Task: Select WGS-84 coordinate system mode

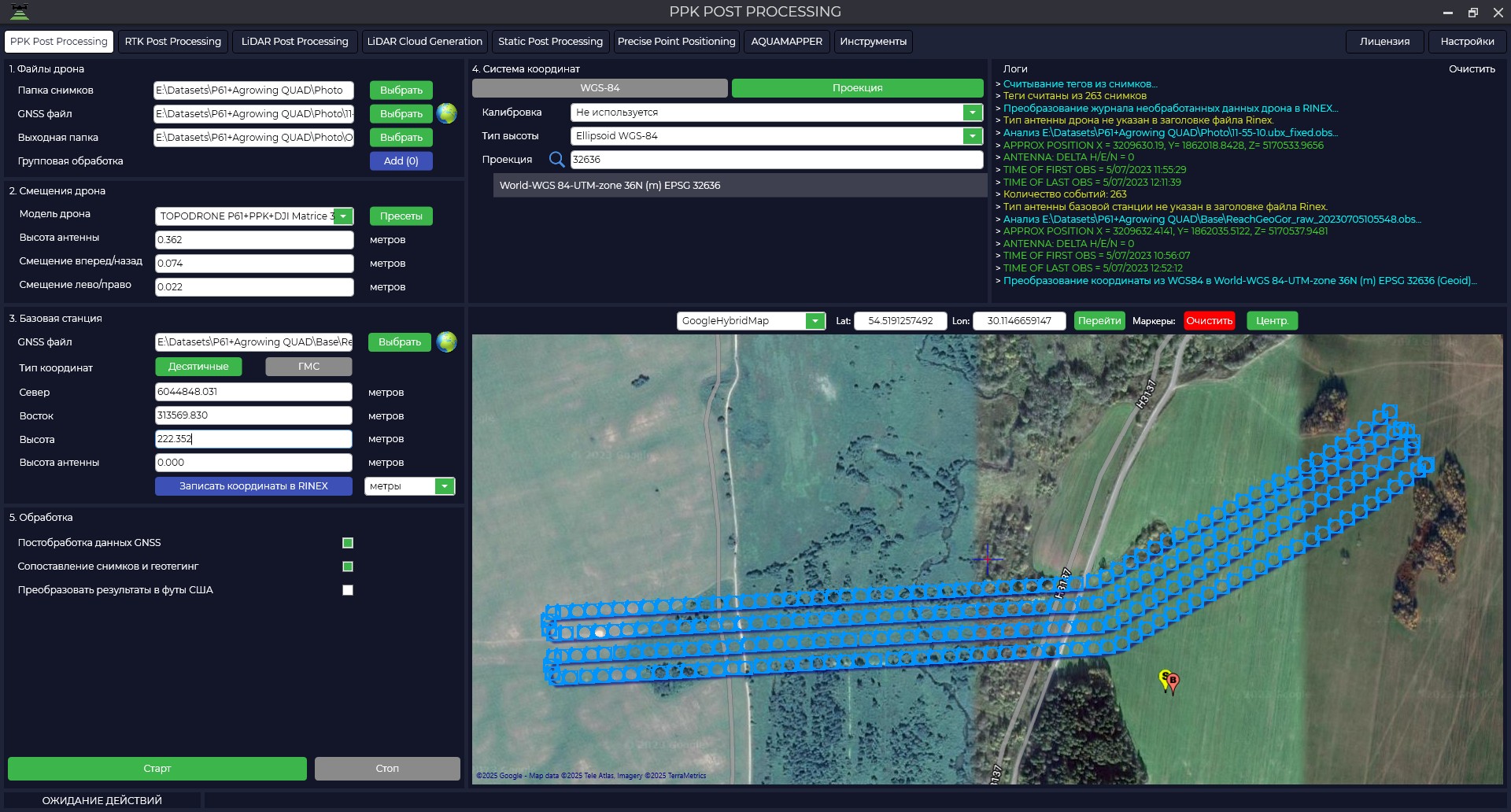Action: 600,88
